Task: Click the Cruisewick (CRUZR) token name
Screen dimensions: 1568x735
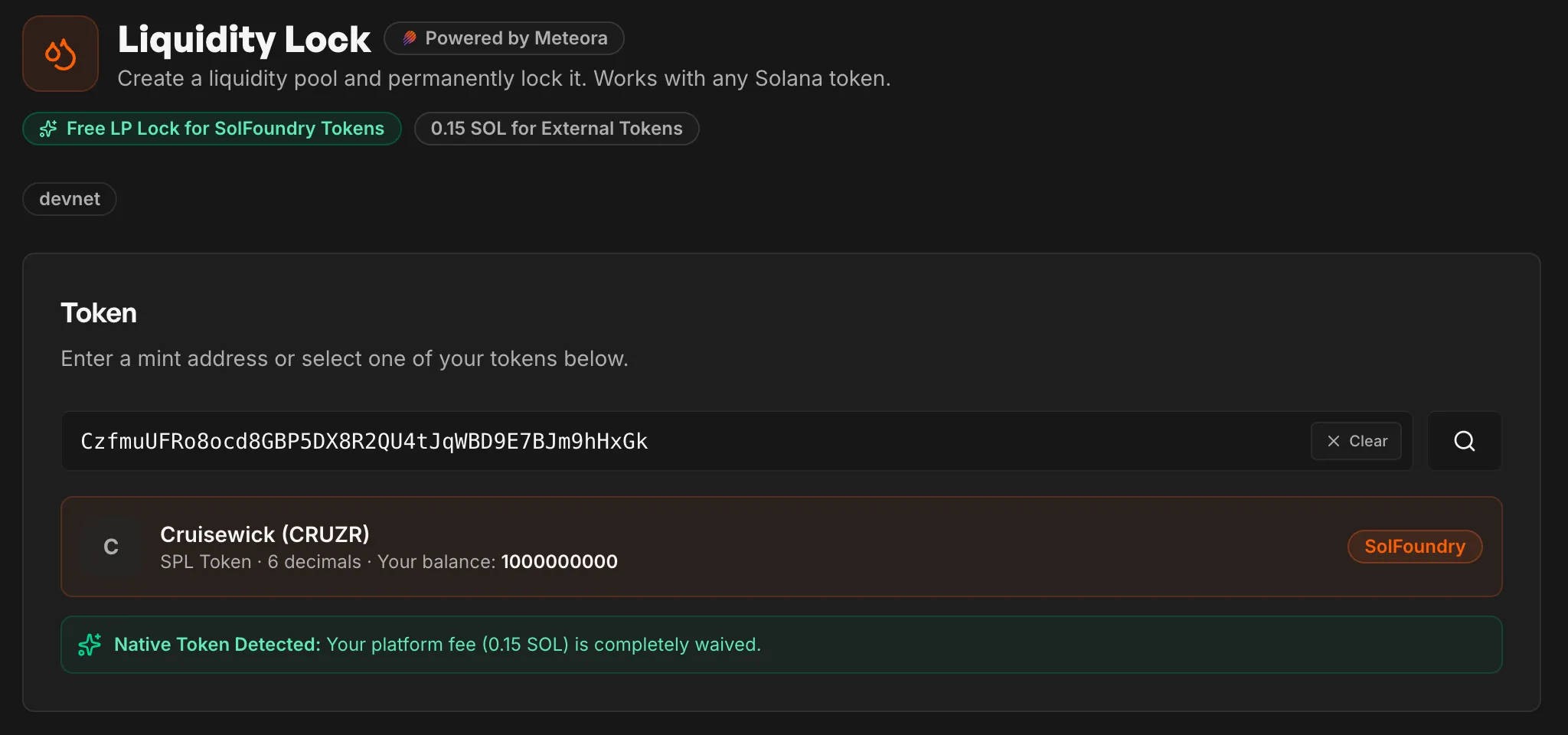Action: tap(265, 534)
